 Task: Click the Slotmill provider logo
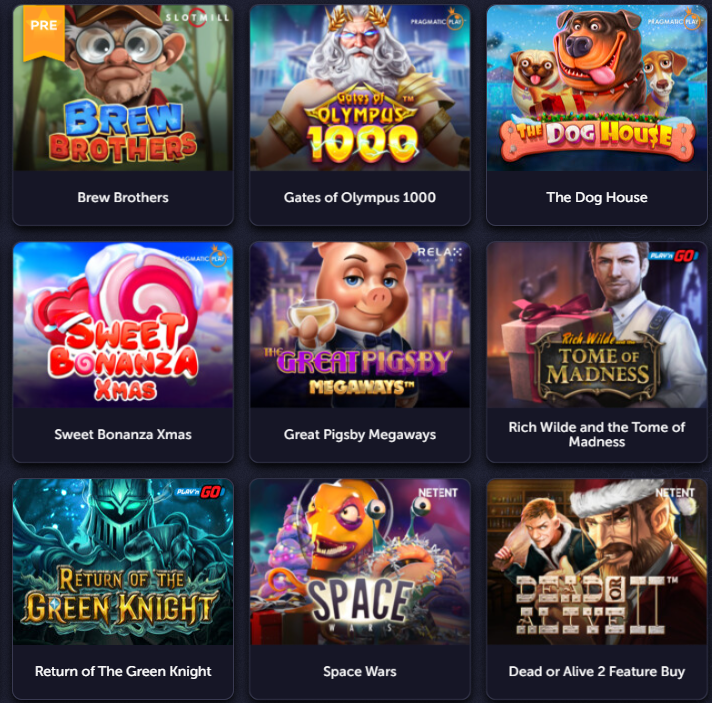(197, 18)
